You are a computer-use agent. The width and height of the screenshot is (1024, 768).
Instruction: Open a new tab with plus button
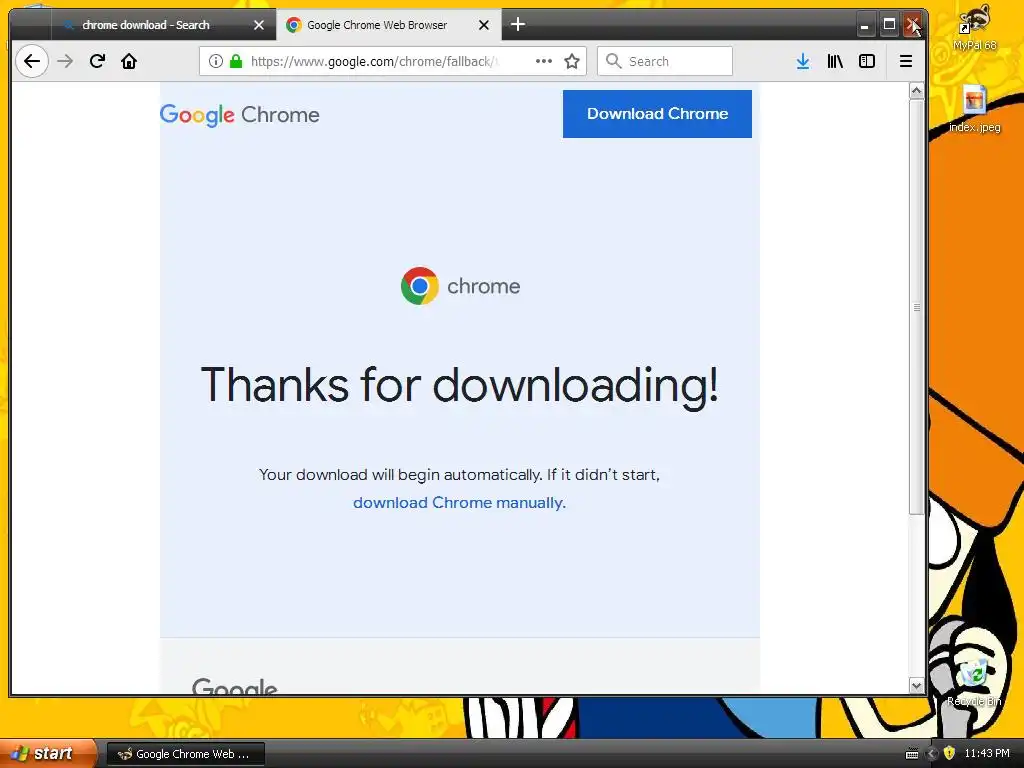click(517, 25)
